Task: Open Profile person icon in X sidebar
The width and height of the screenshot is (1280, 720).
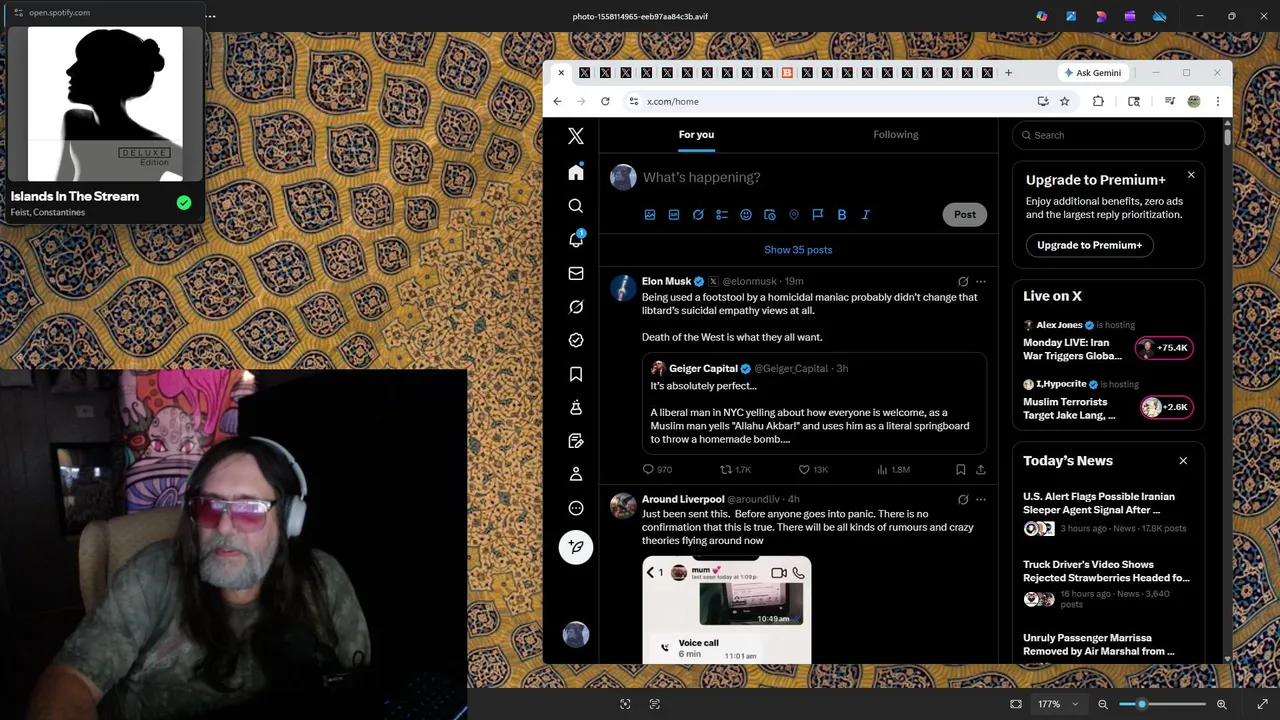Action: pos(576,474)
